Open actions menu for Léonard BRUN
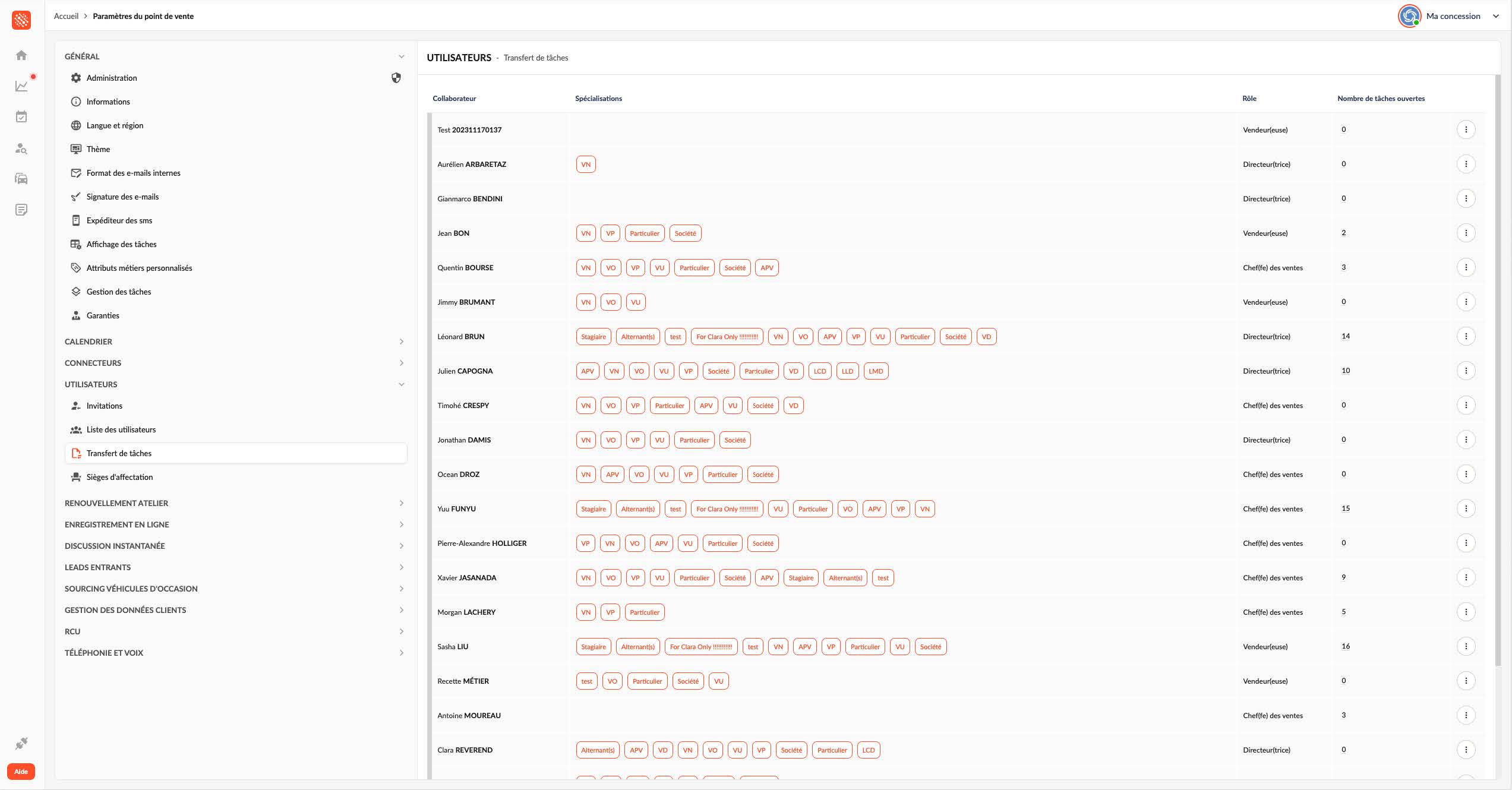The image size is (1512, 790). pyautogui.click(x=1466, y=336)
